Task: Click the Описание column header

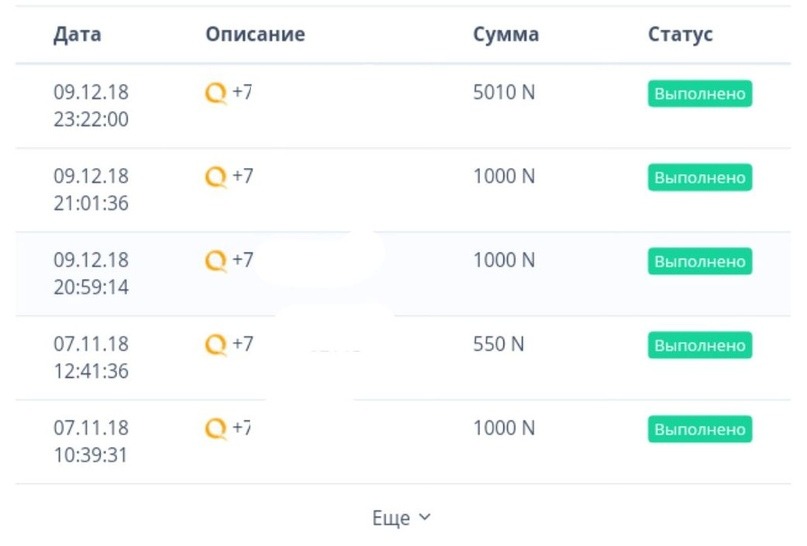Action: (x=255, y=34)
